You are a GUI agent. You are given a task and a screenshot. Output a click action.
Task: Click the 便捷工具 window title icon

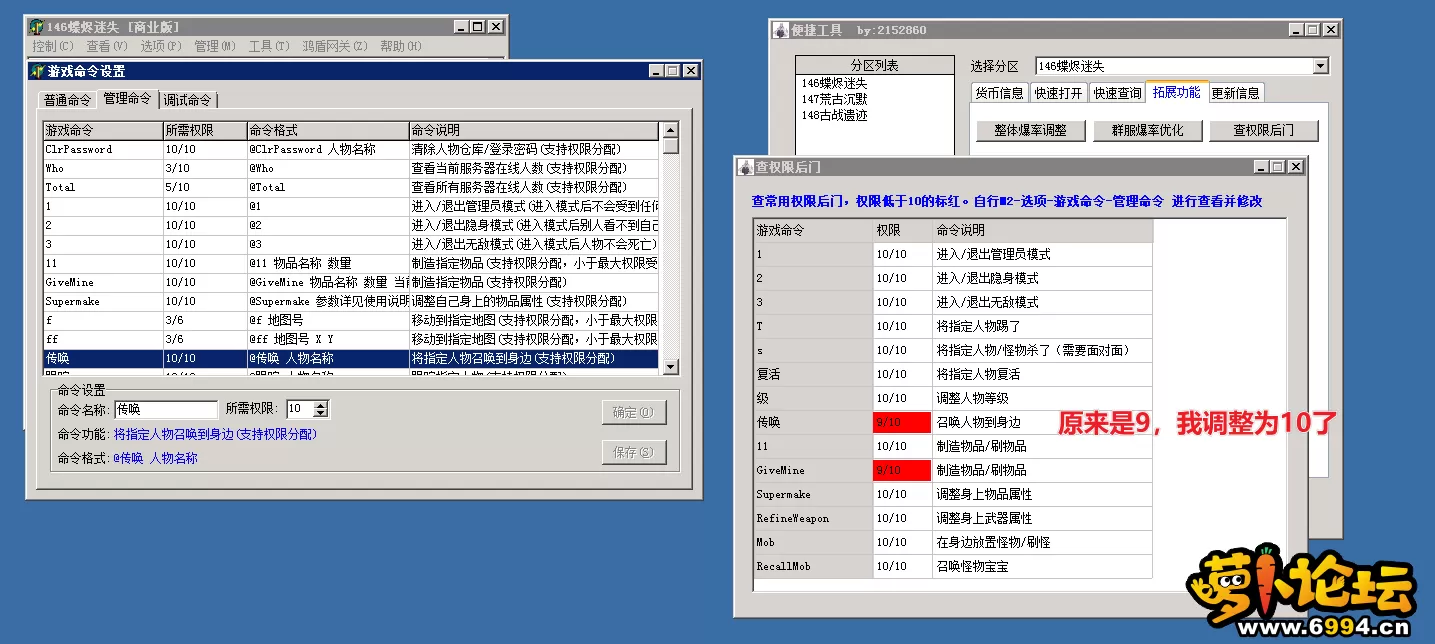click(x=780, y=30)
